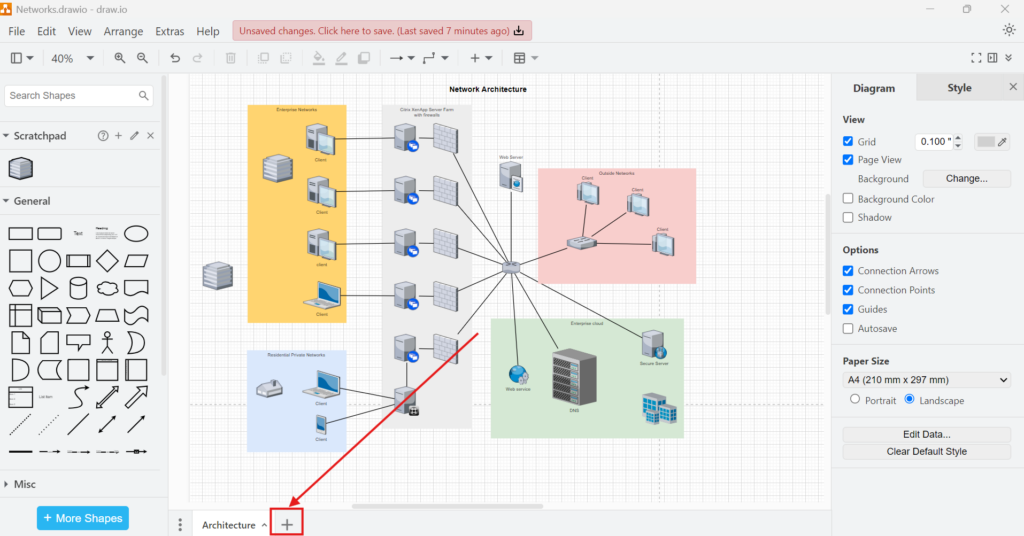Open the Arrange menu
The width and height of the screenshot is (1024, 536).
[123, 31]
